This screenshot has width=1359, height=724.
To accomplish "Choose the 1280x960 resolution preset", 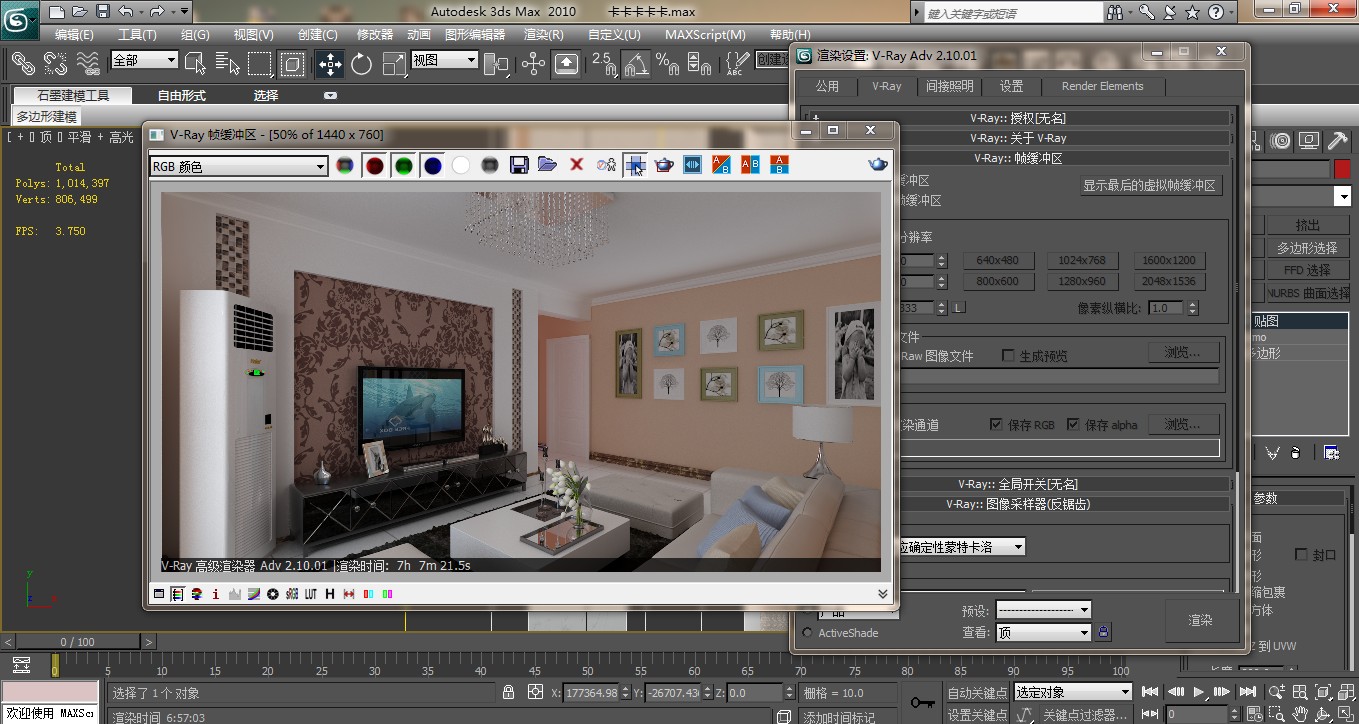I will [1083, 282].
